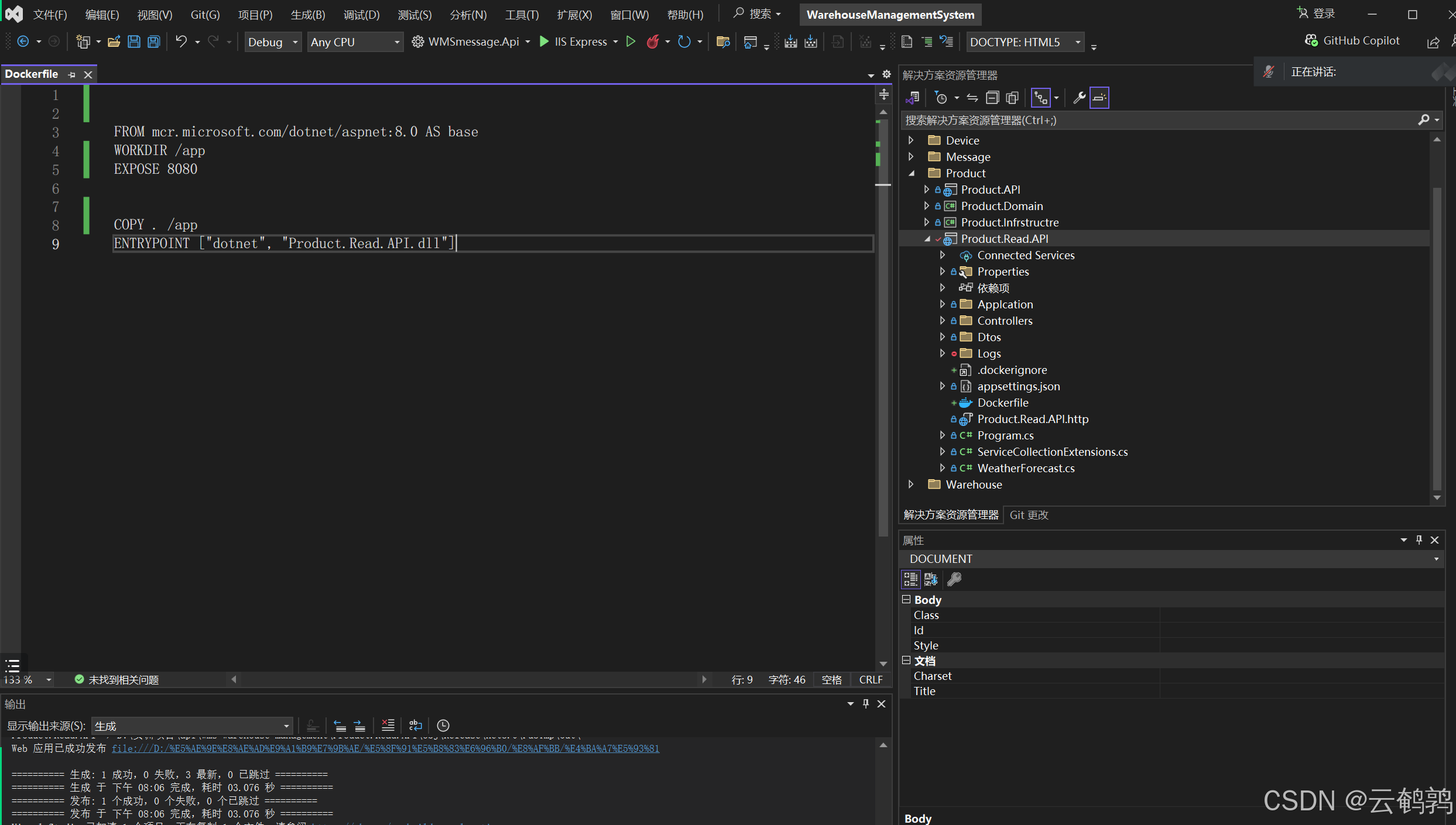Clear All output icon in Output panel
This screenshot has width=1456, height=825.
click(388, 726)
